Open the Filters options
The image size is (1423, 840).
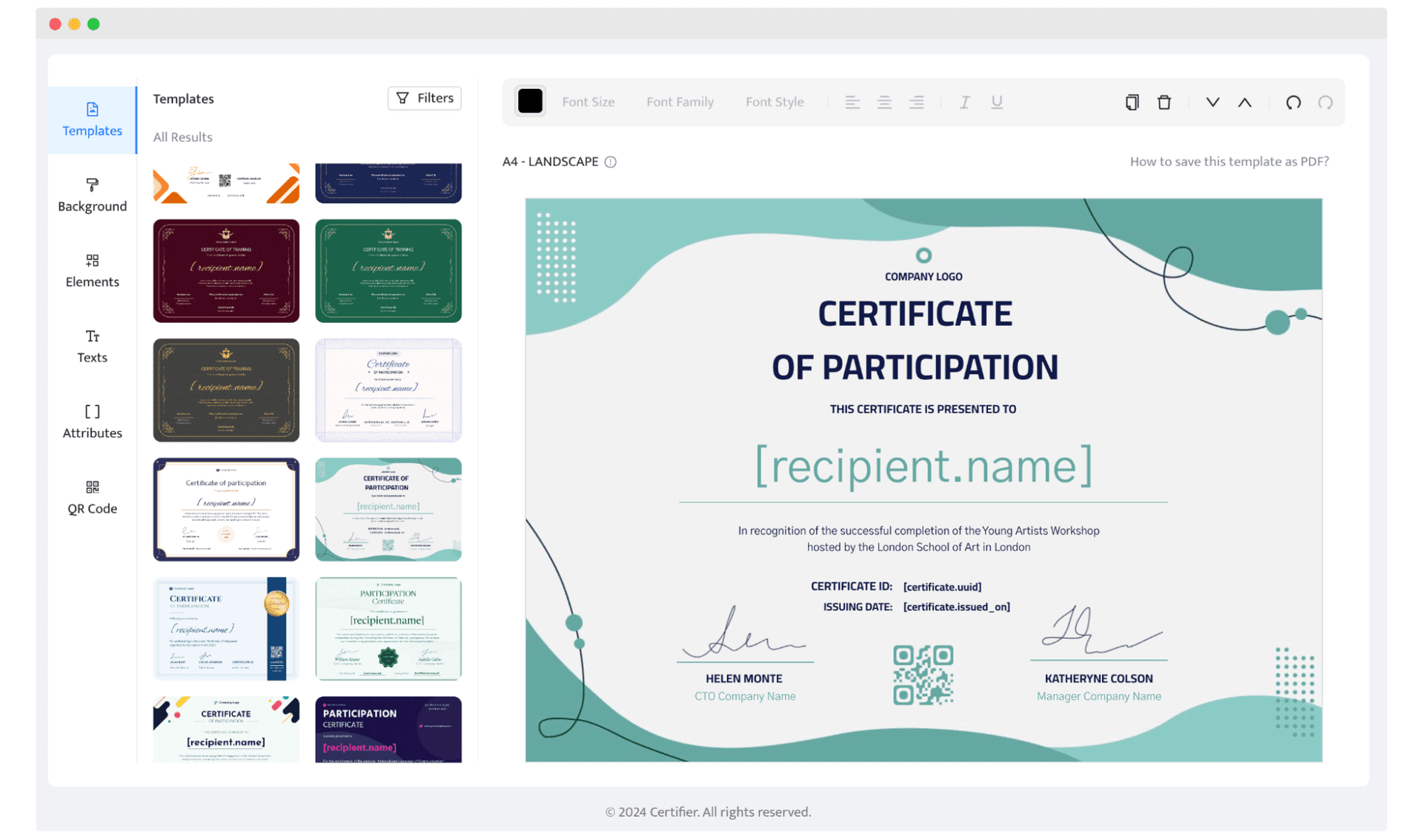click(x=424, y=98)
